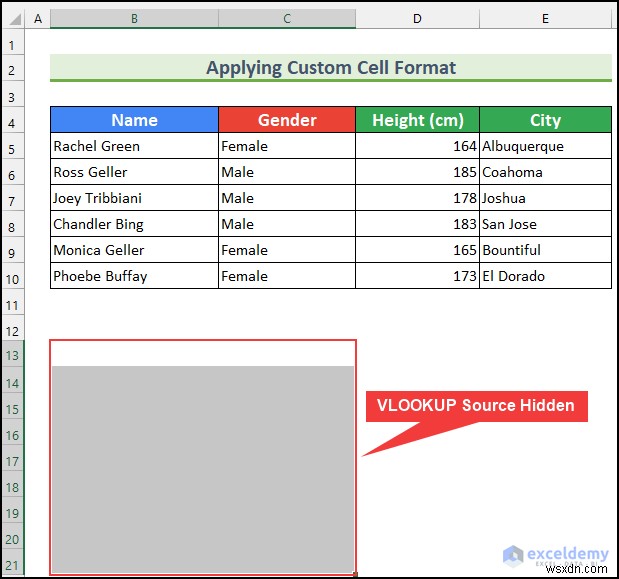This screenshot has width=619, height=579.
Task: Select the San Jose city cell
Action: click(x=546, y=224)
